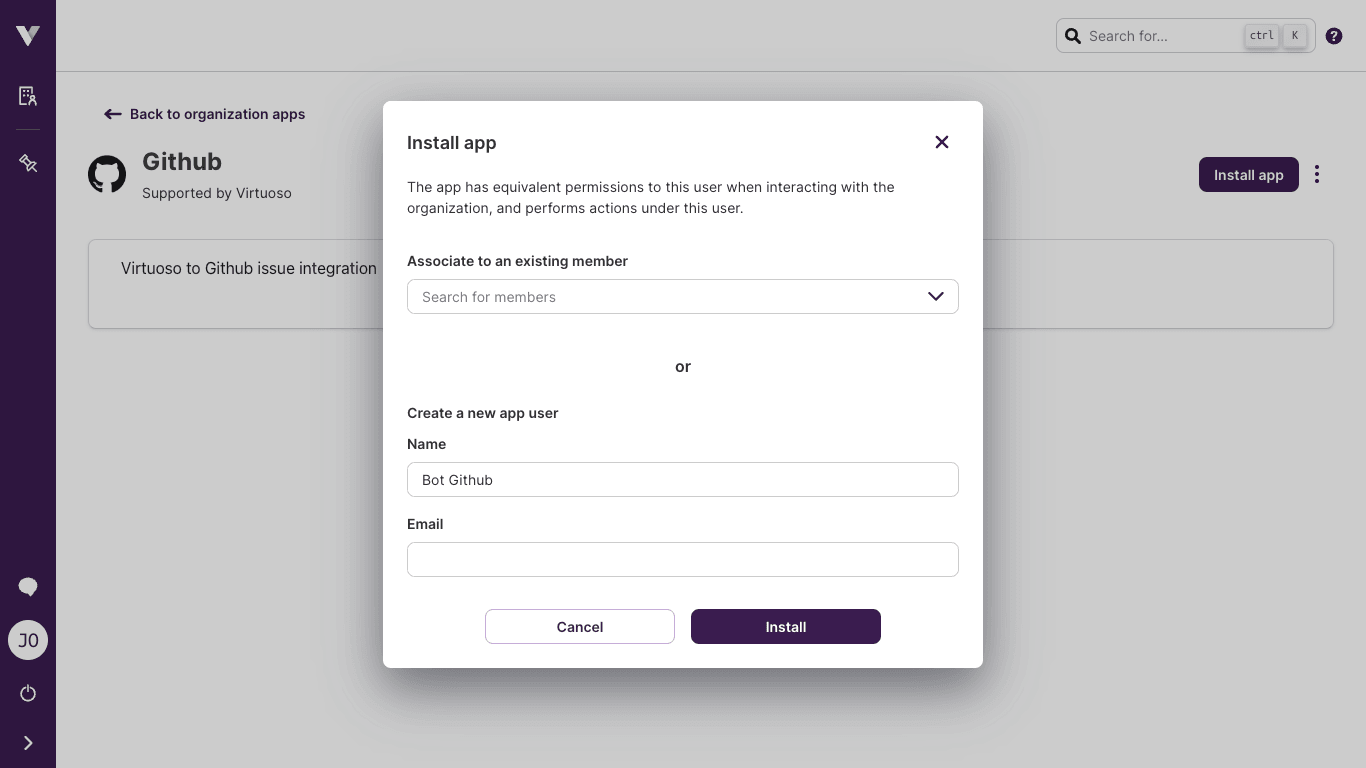Focus the Email input field
The height and width of the screenshot is (768, 1366).
[683, 559]
